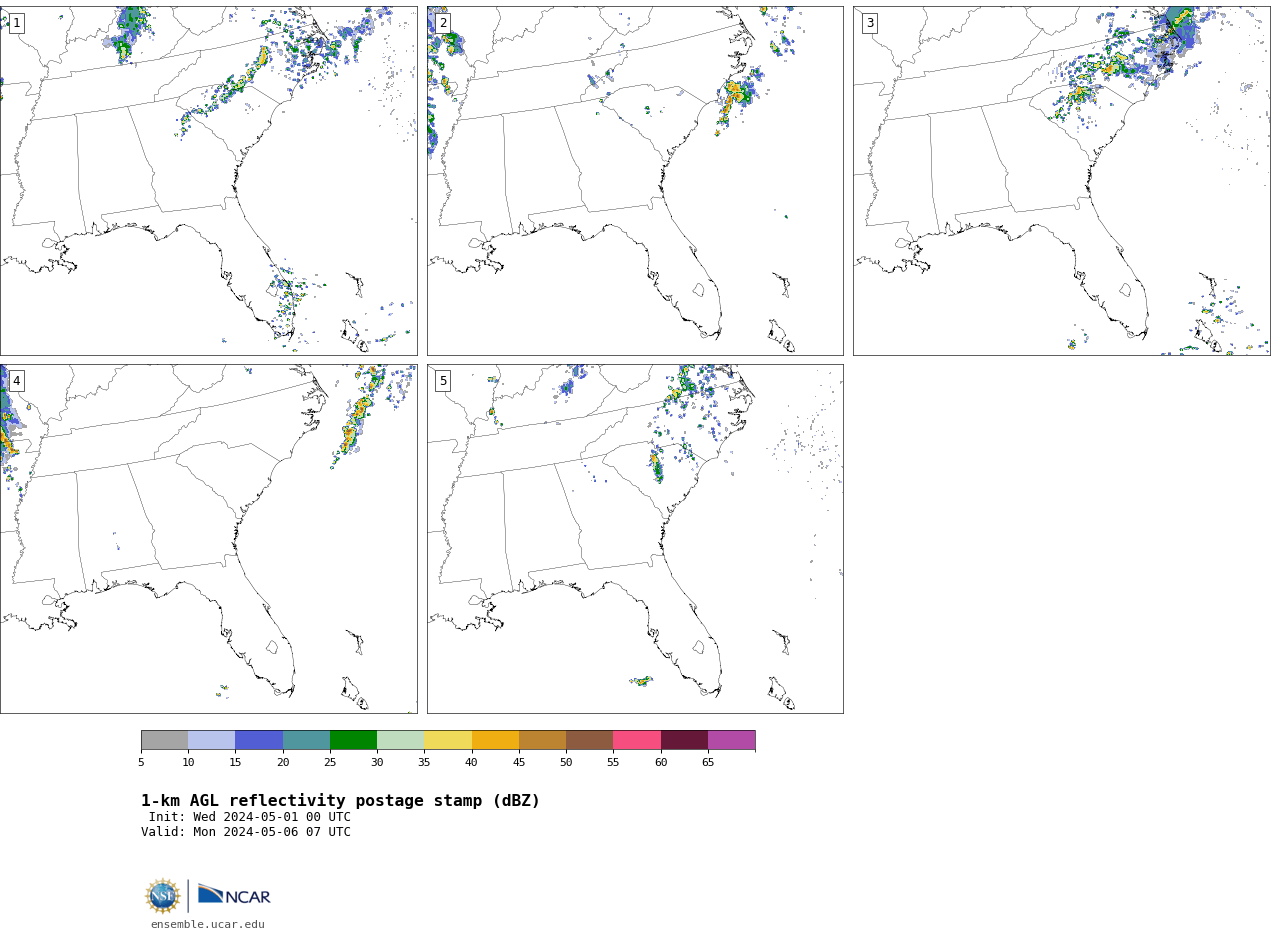1280x936 pixels.
Task: Open ensemble member 5 reflectivity map
Action: click(x=635, y=539)
